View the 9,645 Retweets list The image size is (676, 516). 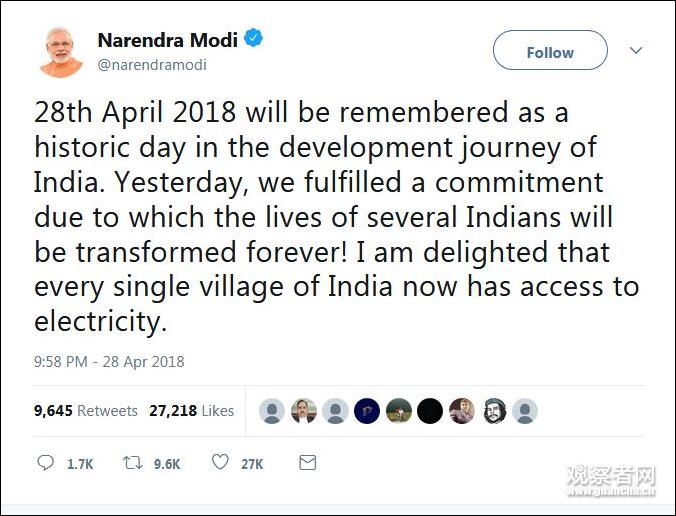pyautogui.click(x=85, y=410)
